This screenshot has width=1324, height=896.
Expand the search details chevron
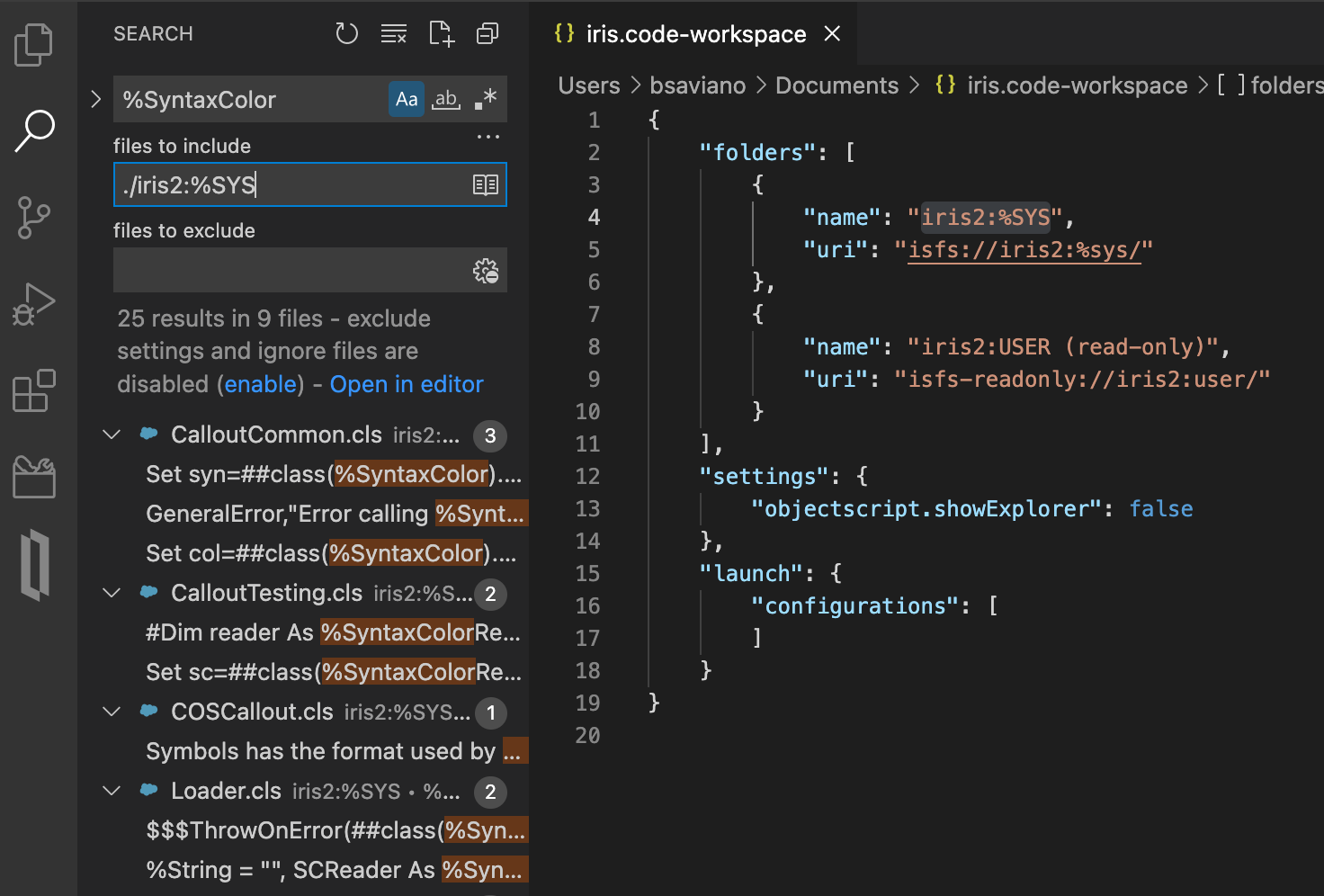95,99
